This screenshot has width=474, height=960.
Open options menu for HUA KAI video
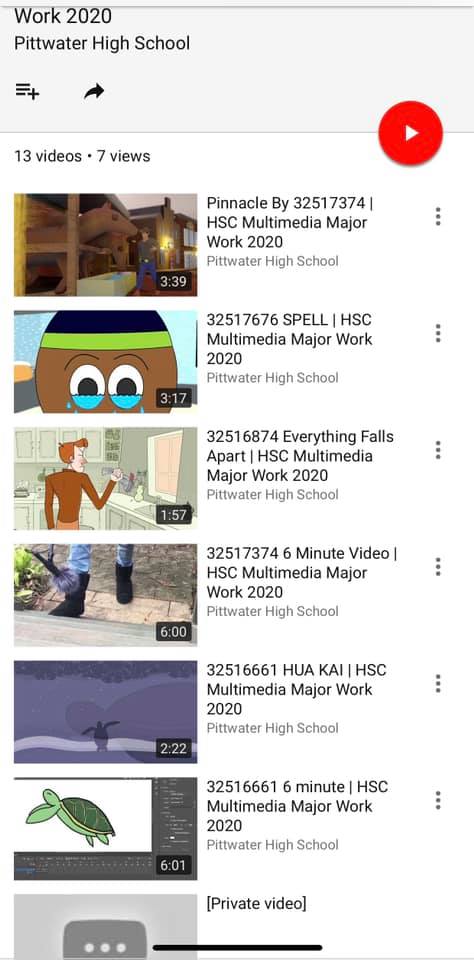(438, 684)
